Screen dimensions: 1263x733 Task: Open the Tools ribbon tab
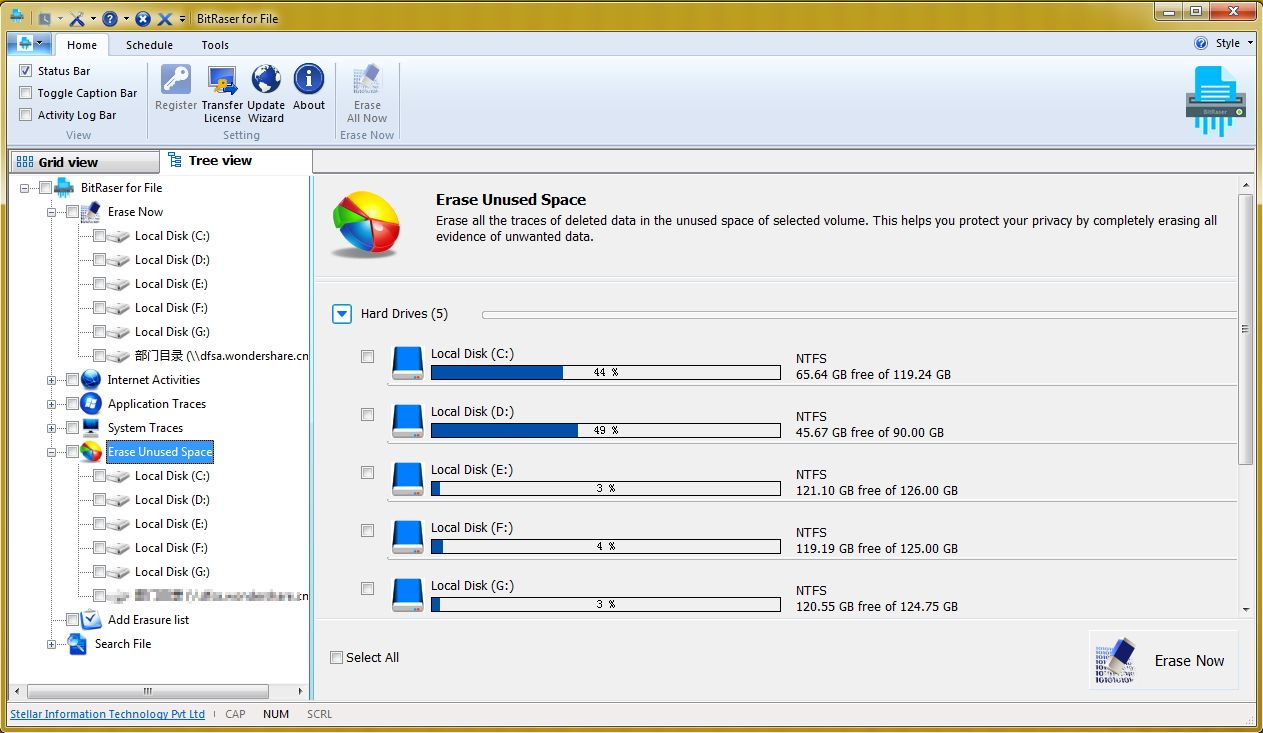pos(215,45)
